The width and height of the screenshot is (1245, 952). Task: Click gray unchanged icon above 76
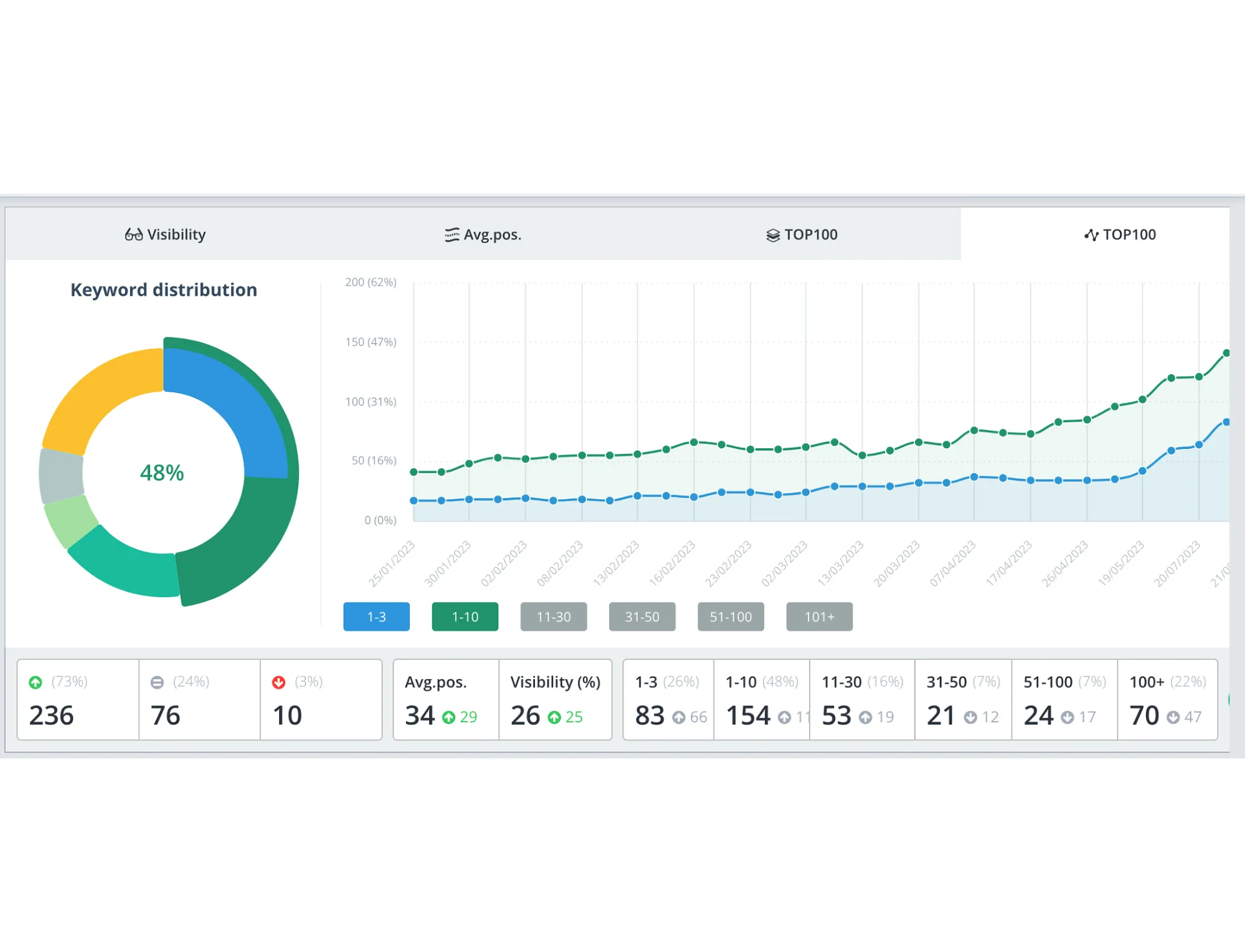157,682
